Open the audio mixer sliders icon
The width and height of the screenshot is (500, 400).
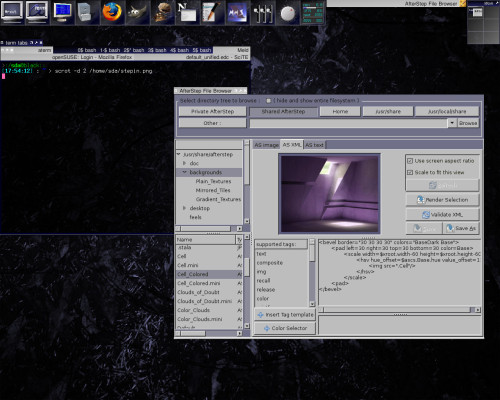click(263, 12)
